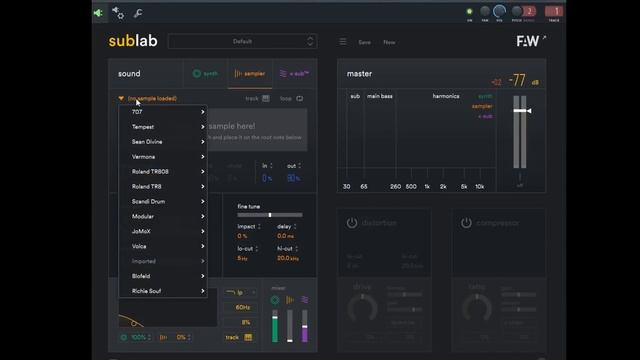
Task: Click the Save preset button
Action: tap(364, 42)
